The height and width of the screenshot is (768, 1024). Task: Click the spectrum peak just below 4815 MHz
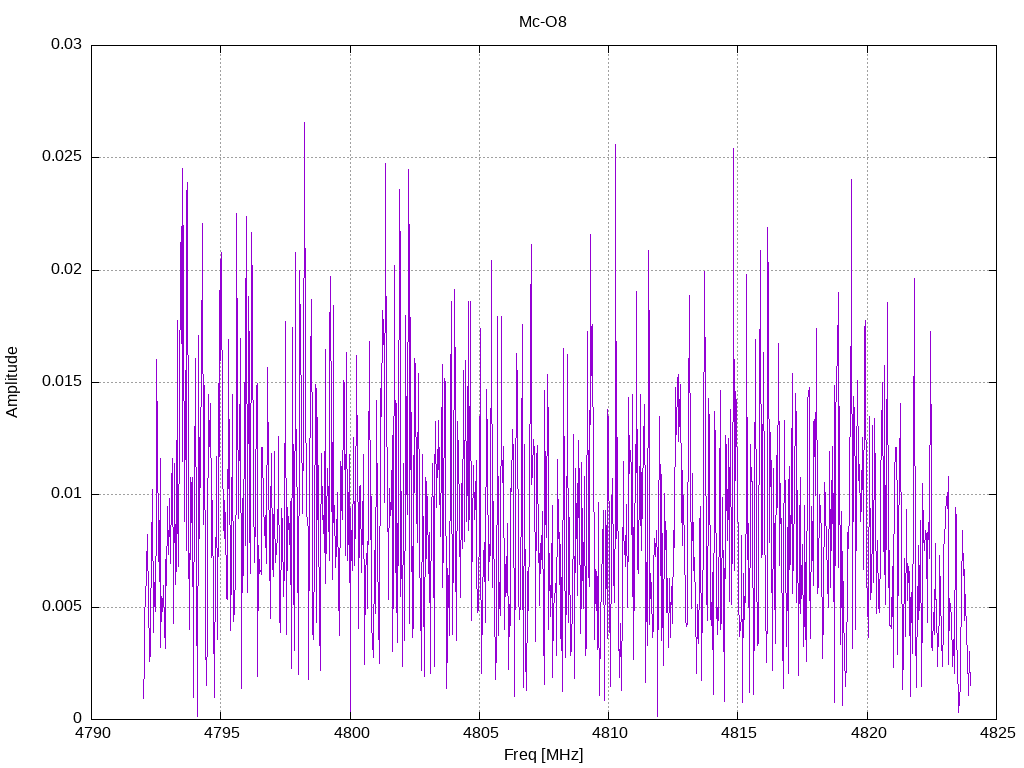[733, 149]
